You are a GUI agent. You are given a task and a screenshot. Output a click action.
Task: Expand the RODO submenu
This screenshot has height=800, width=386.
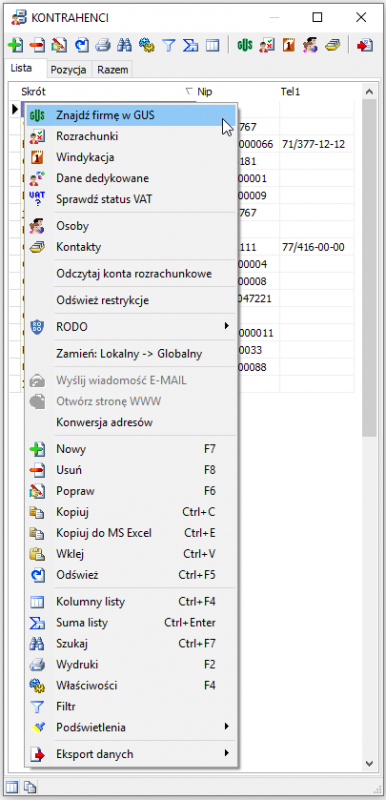pyautogui.click(x=131, y=327)
